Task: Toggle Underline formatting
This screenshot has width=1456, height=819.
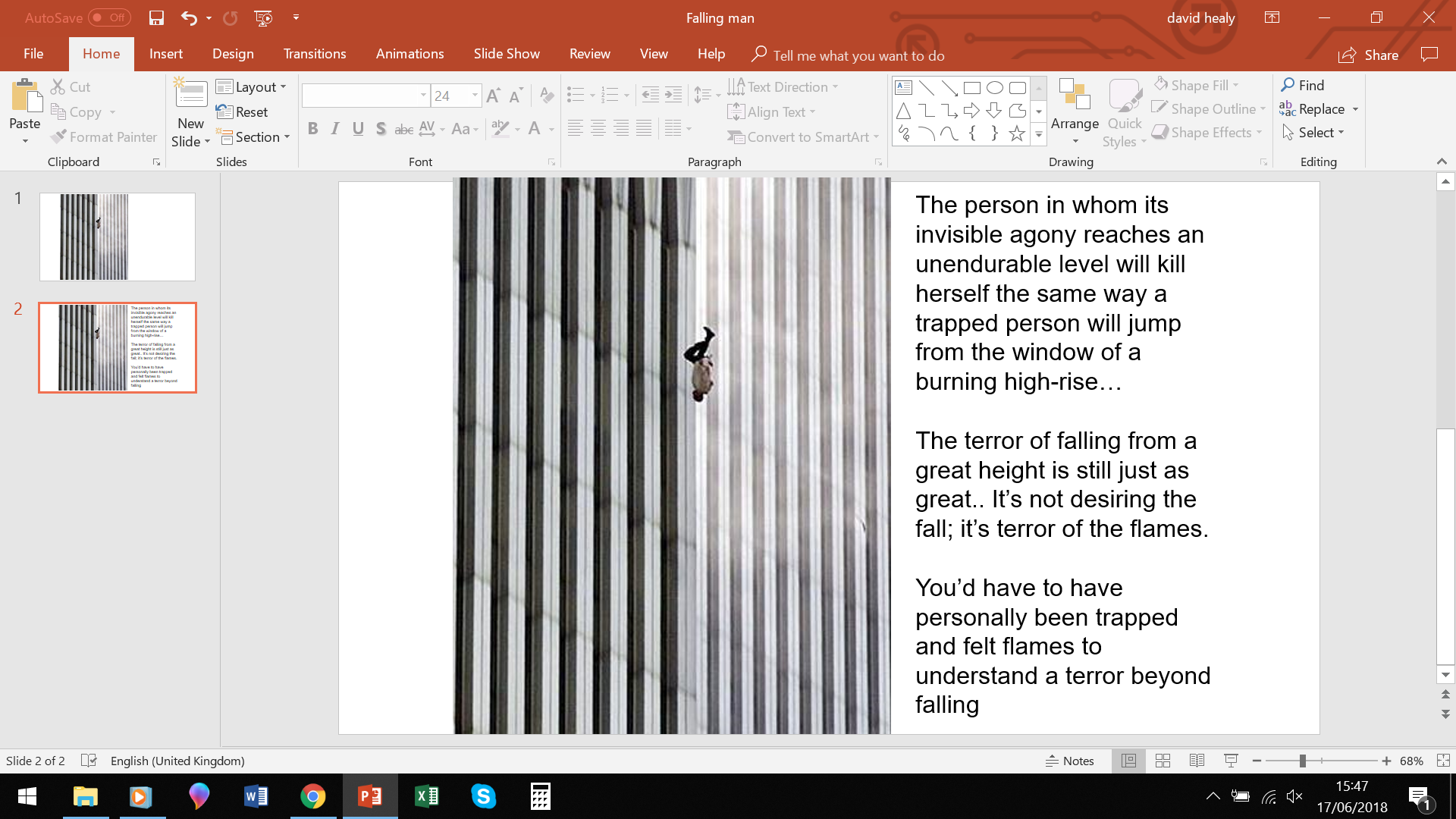Action: click(x=358, y=129)
